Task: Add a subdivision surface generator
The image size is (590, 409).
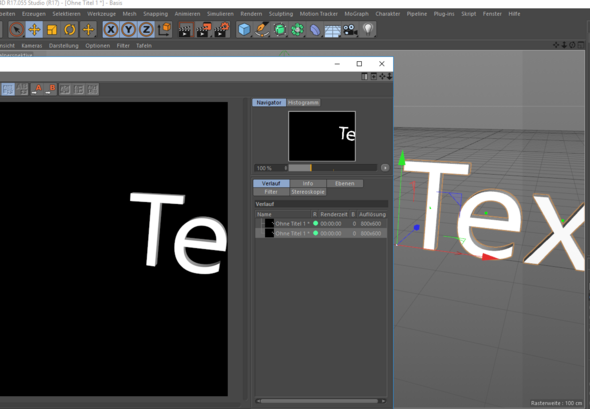Action: click(x=280, y=30)
